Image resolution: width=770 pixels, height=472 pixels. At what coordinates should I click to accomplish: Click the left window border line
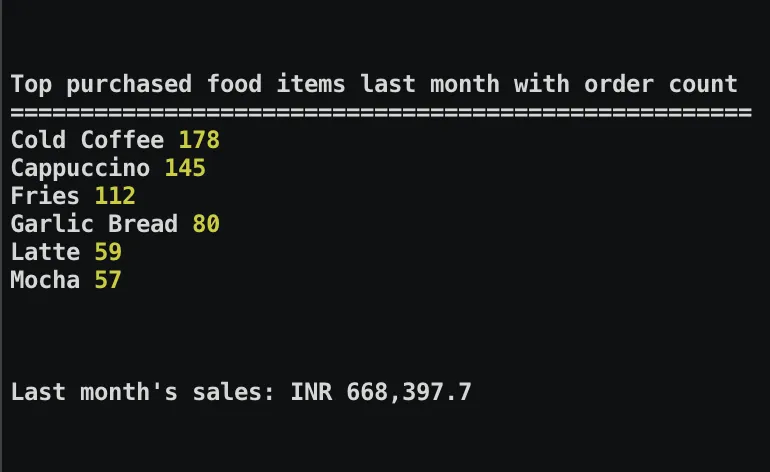pos(1,236)
